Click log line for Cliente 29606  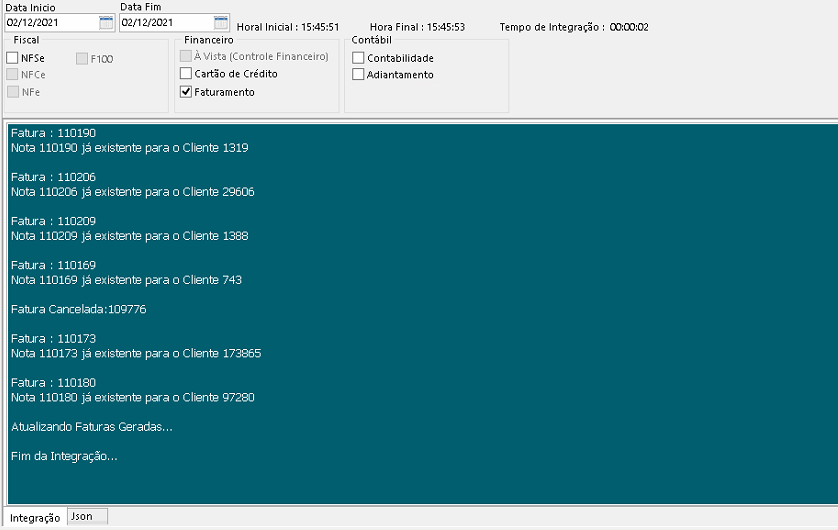click(133, 192)
